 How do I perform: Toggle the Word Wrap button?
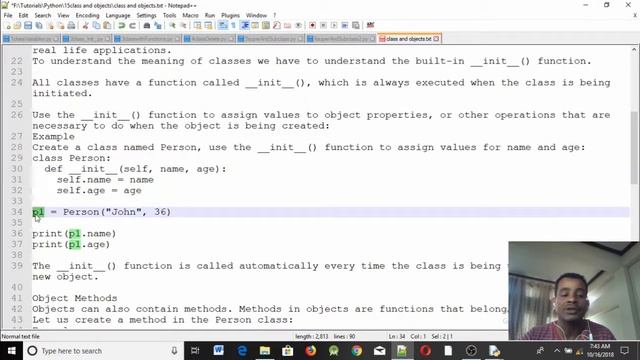click(x=223, y=26)
